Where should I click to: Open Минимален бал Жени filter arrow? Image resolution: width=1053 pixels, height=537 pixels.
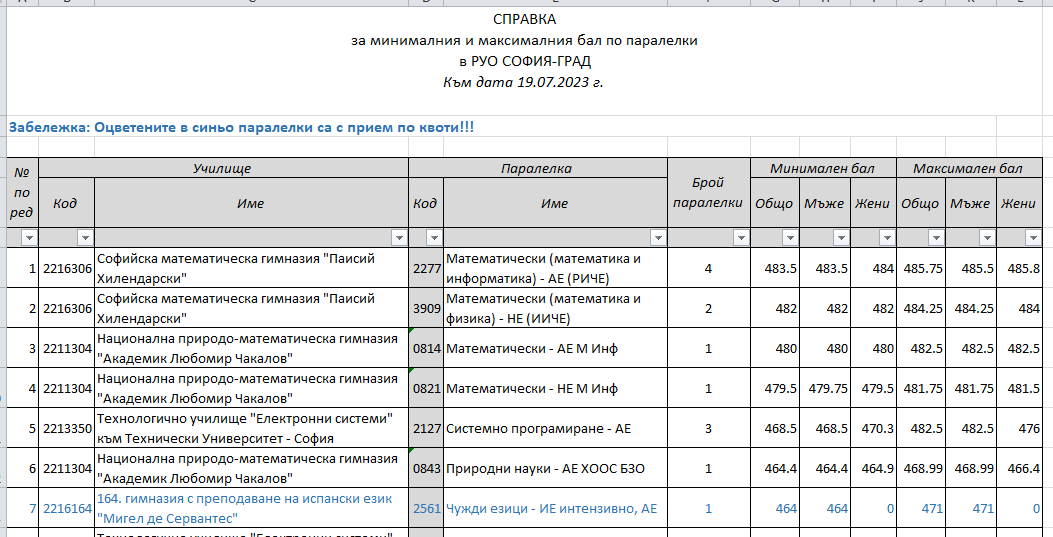[885, 238]
